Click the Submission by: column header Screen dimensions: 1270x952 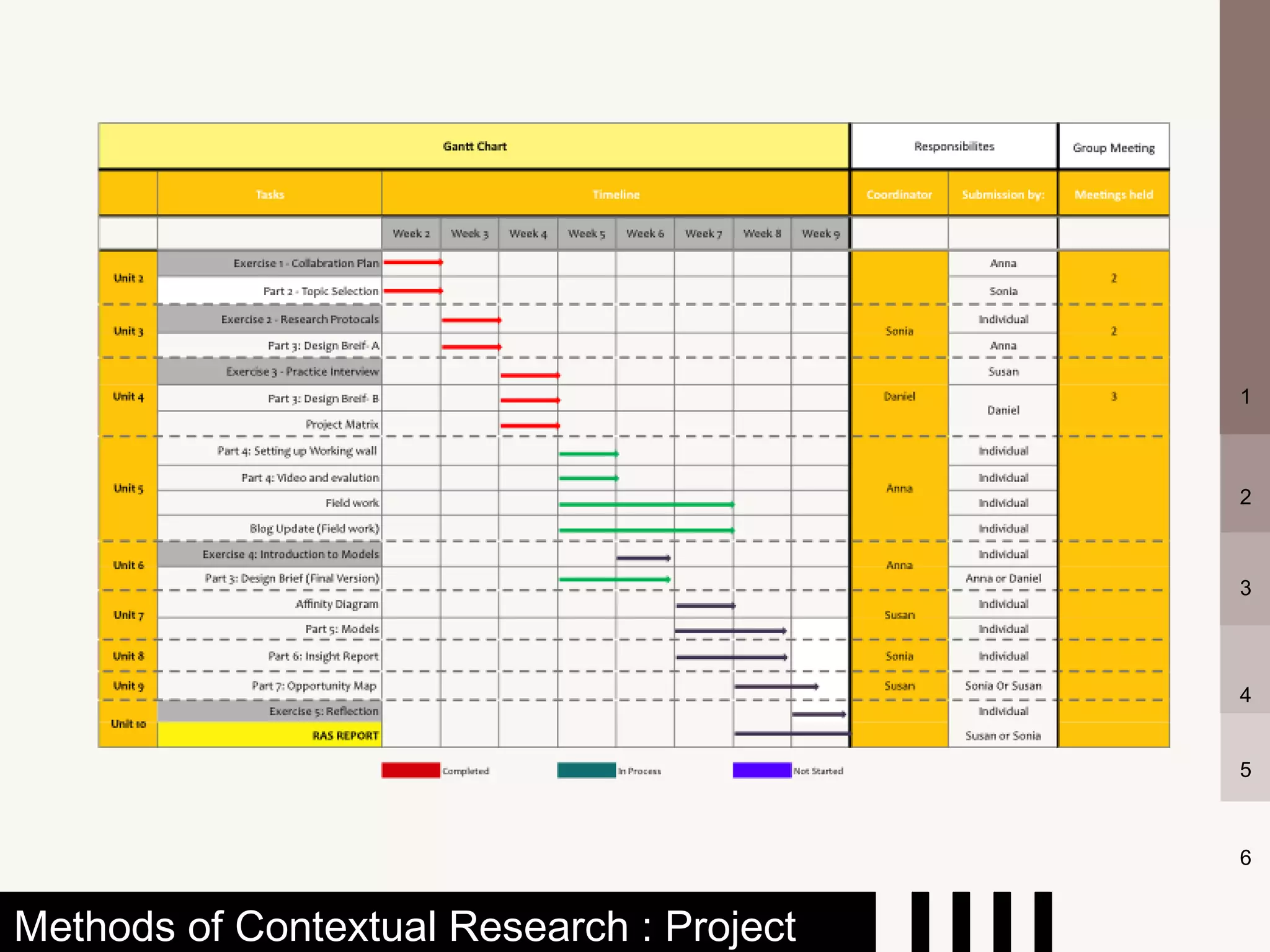tap(1003, 194)
